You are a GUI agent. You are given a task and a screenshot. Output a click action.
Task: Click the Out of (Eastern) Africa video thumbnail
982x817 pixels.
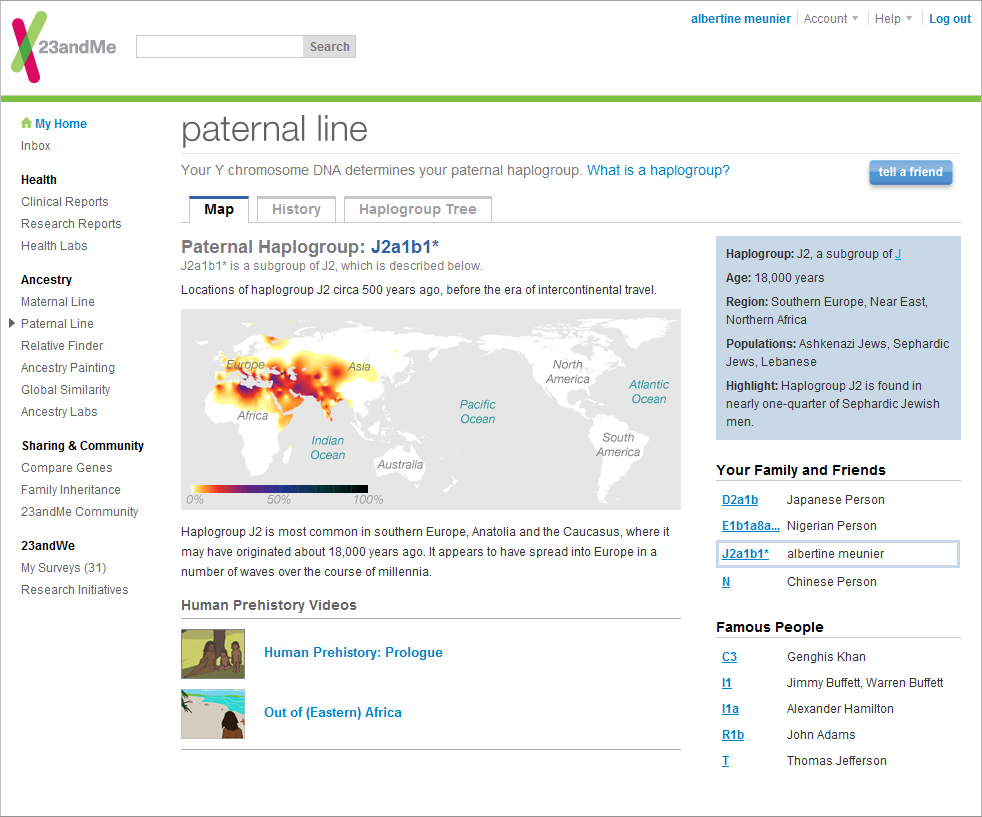(213, 714)
